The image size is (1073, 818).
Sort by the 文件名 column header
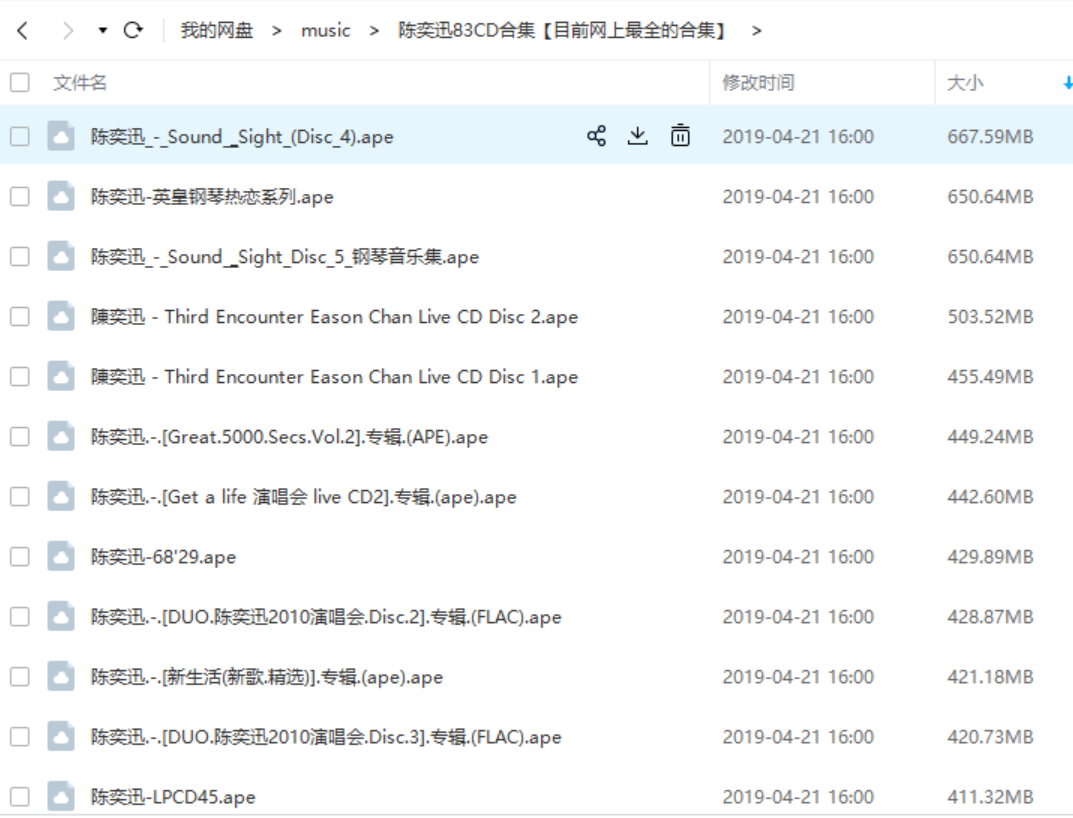[80, 83]
